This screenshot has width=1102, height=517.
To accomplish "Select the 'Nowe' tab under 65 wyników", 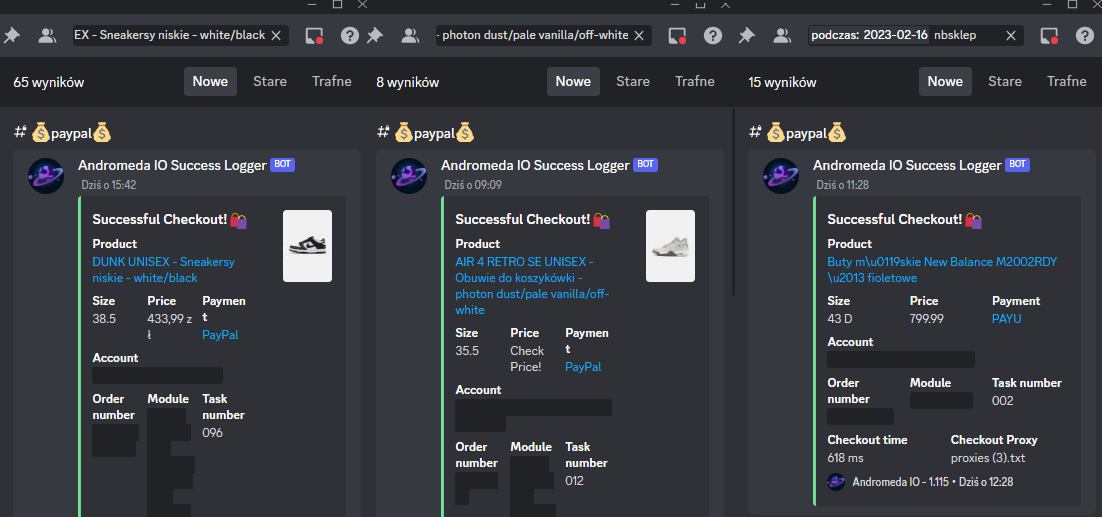I will [210, 81].
